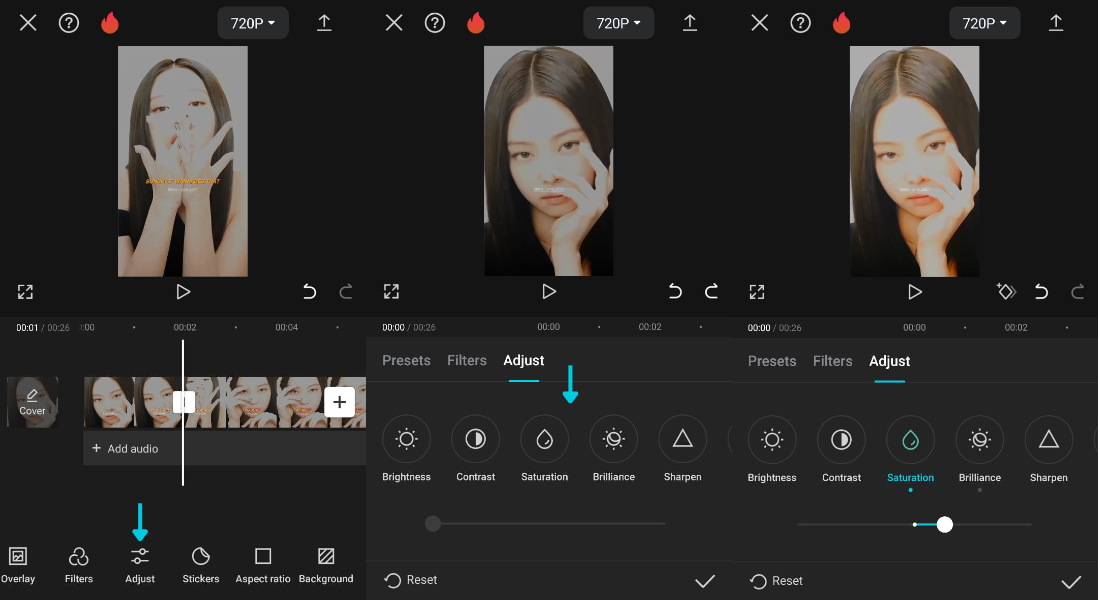Screen dimensions: 1100x600
Task: Choose Brightness adjustment in middle panel
Action: pos(406,449)
